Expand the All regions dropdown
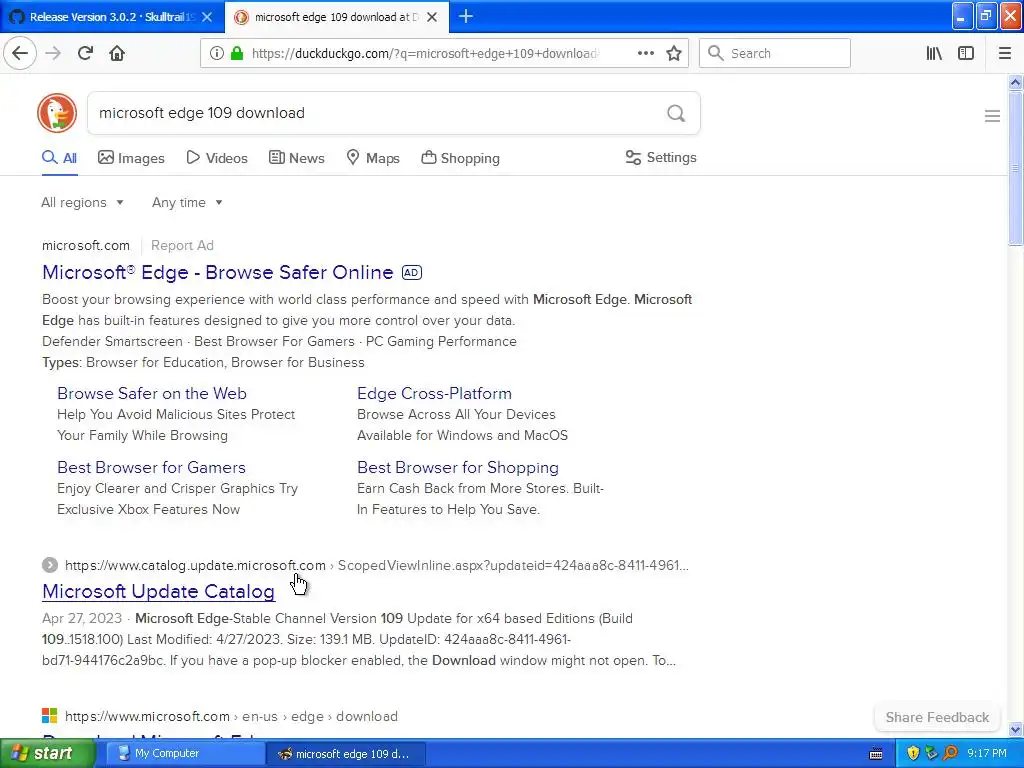1024x768 pixels. coord(82,202)
